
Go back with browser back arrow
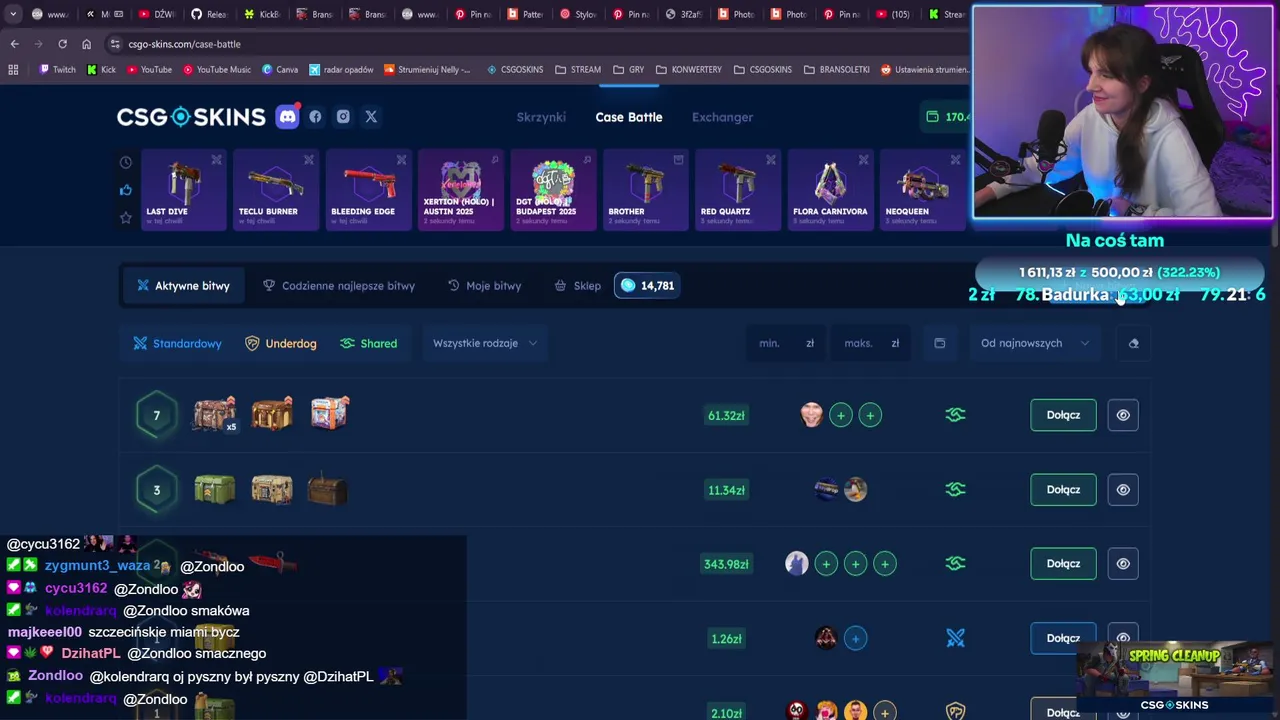pyautogui.click(x=14, y=44)
